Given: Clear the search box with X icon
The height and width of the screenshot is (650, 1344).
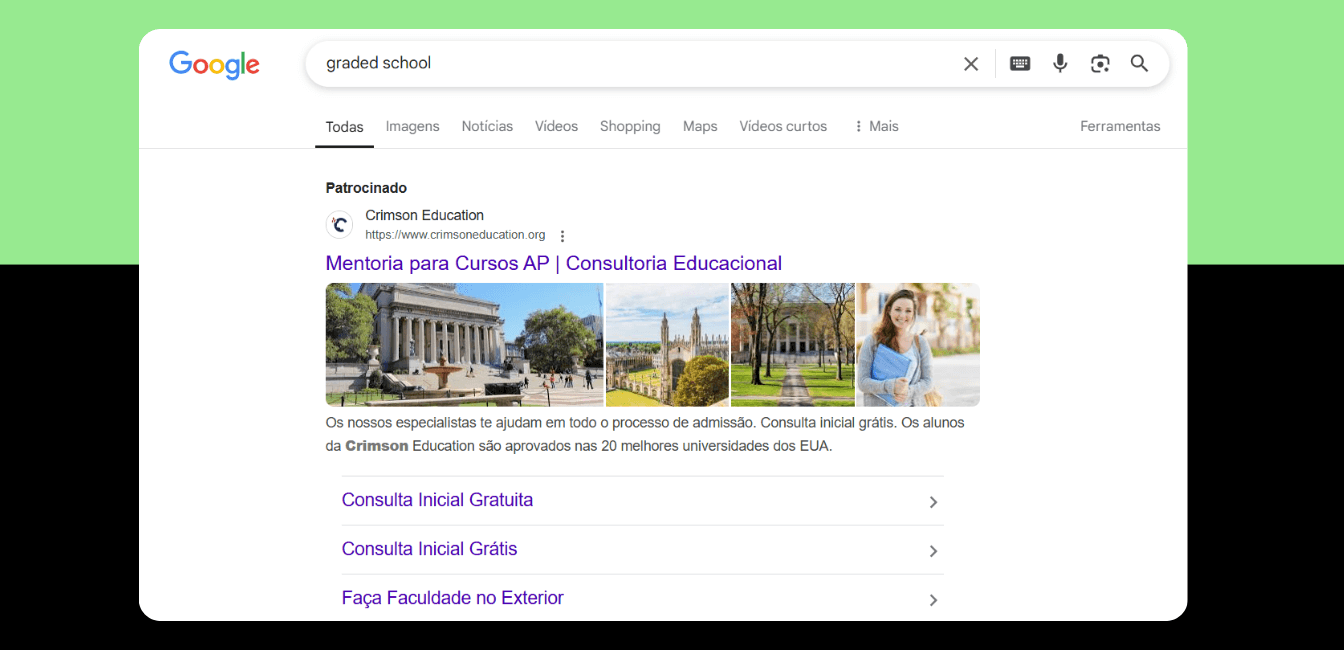Looking at the screenshot, I should (x=970, y=64).
